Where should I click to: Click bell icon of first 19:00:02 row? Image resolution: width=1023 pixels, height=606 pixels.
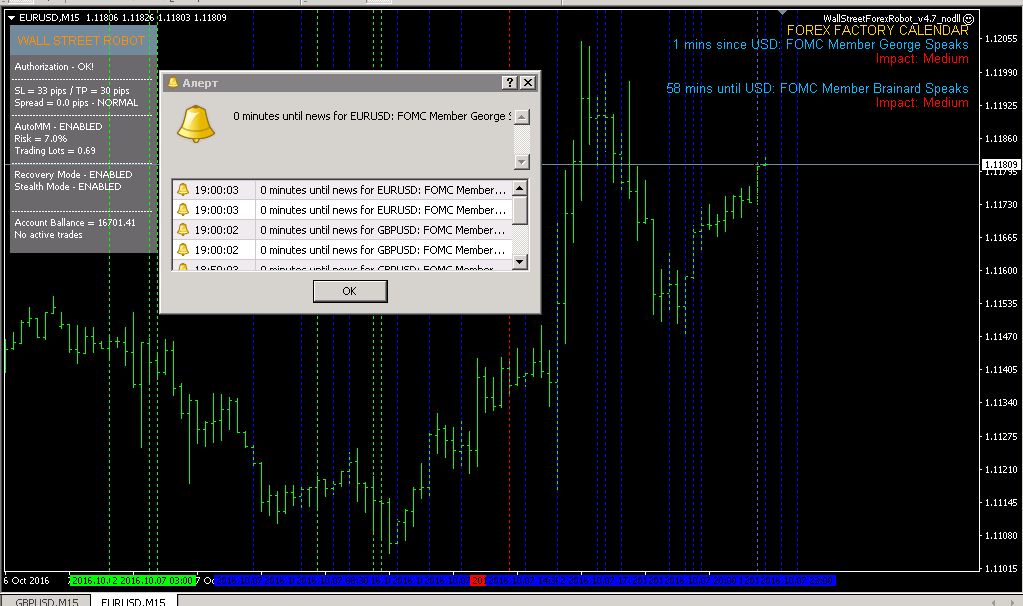(183, 230)
